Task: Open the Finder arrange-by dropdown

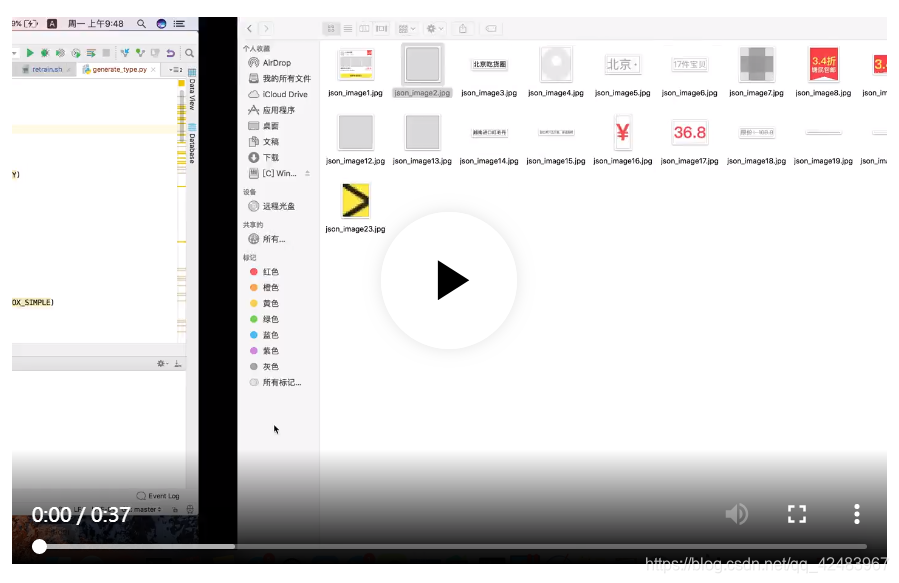Action: click(407, 28)
